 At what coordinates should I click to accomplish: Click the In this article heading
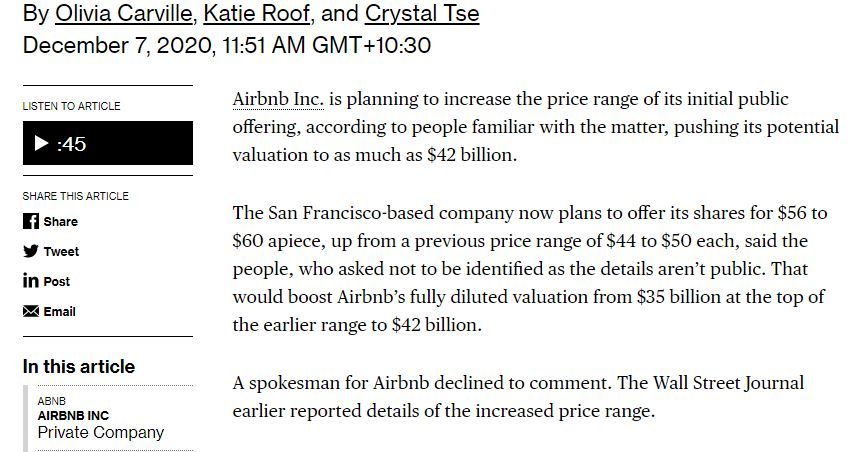click(x=79, y=366)
